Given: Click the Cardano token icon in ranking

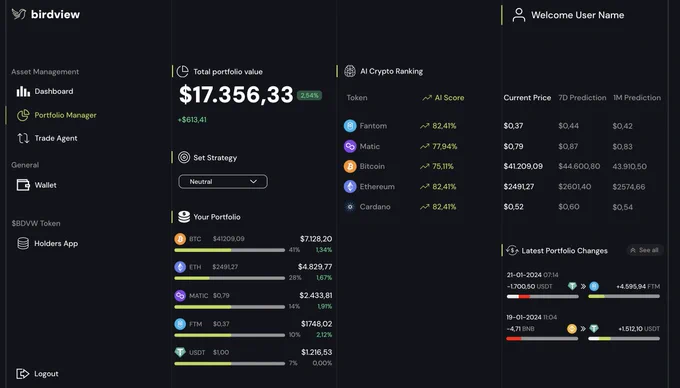Looking at the screenshot, I should coord(350,207).
